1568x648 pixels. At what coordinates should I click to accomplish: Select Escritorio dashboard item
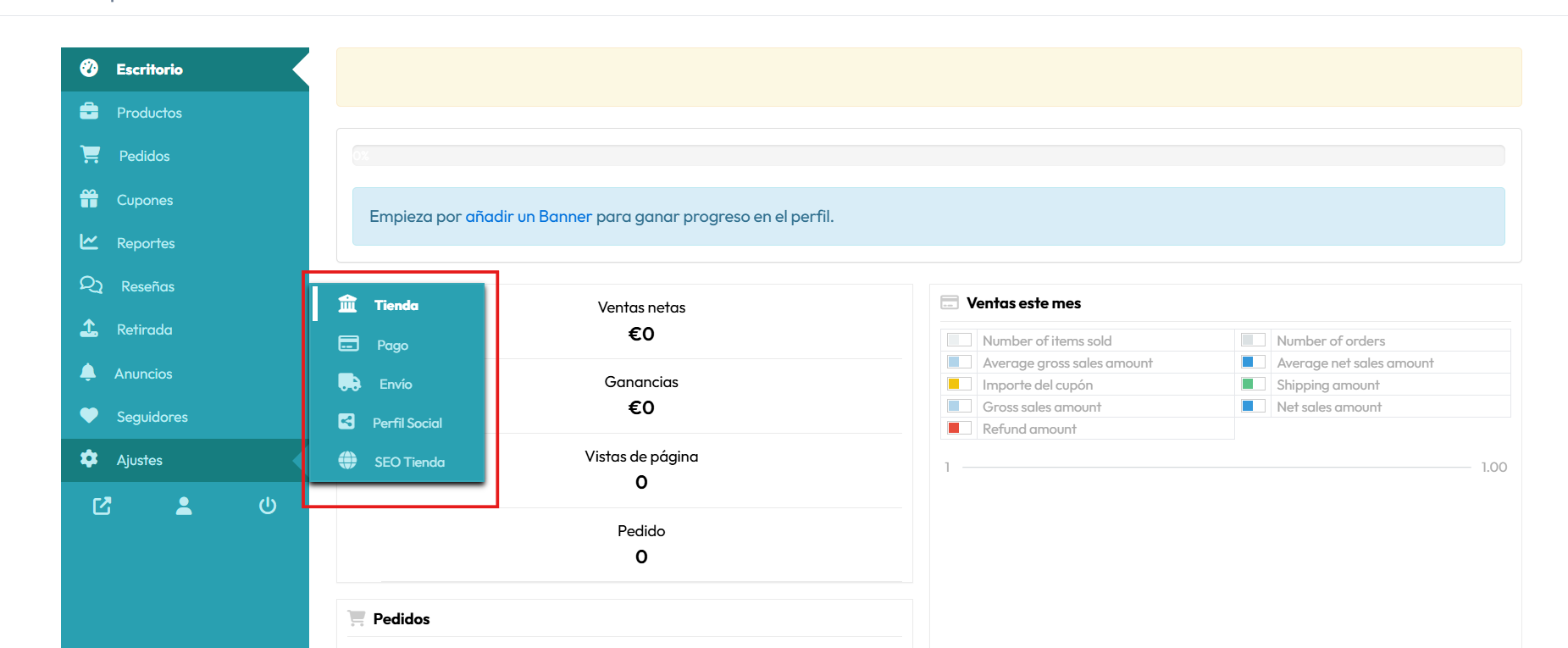pyautogui.click(x=149, y=69)
